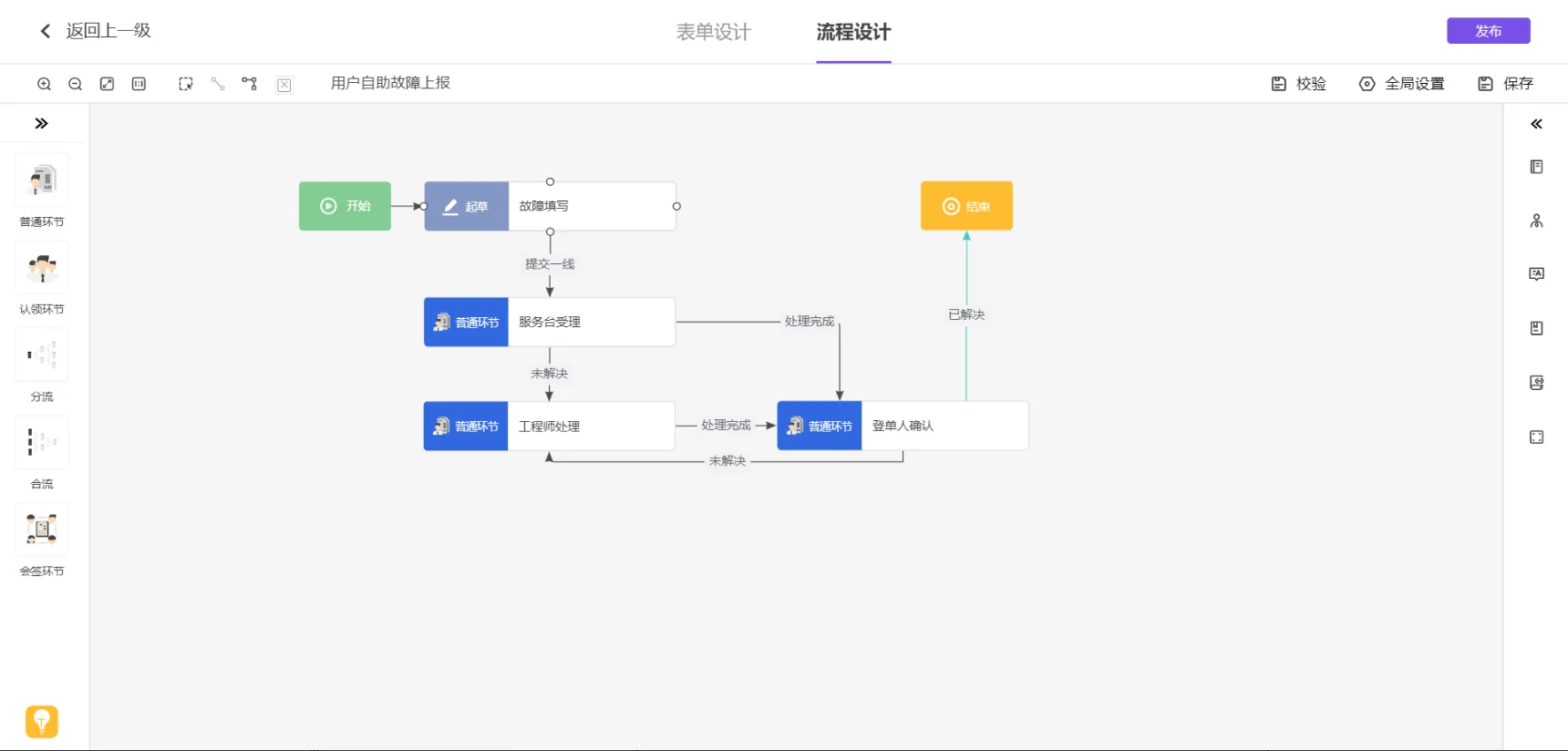Screen dimensions: 1568x751
Task: Click the 校验 validate button
Action: point(1299,84)
